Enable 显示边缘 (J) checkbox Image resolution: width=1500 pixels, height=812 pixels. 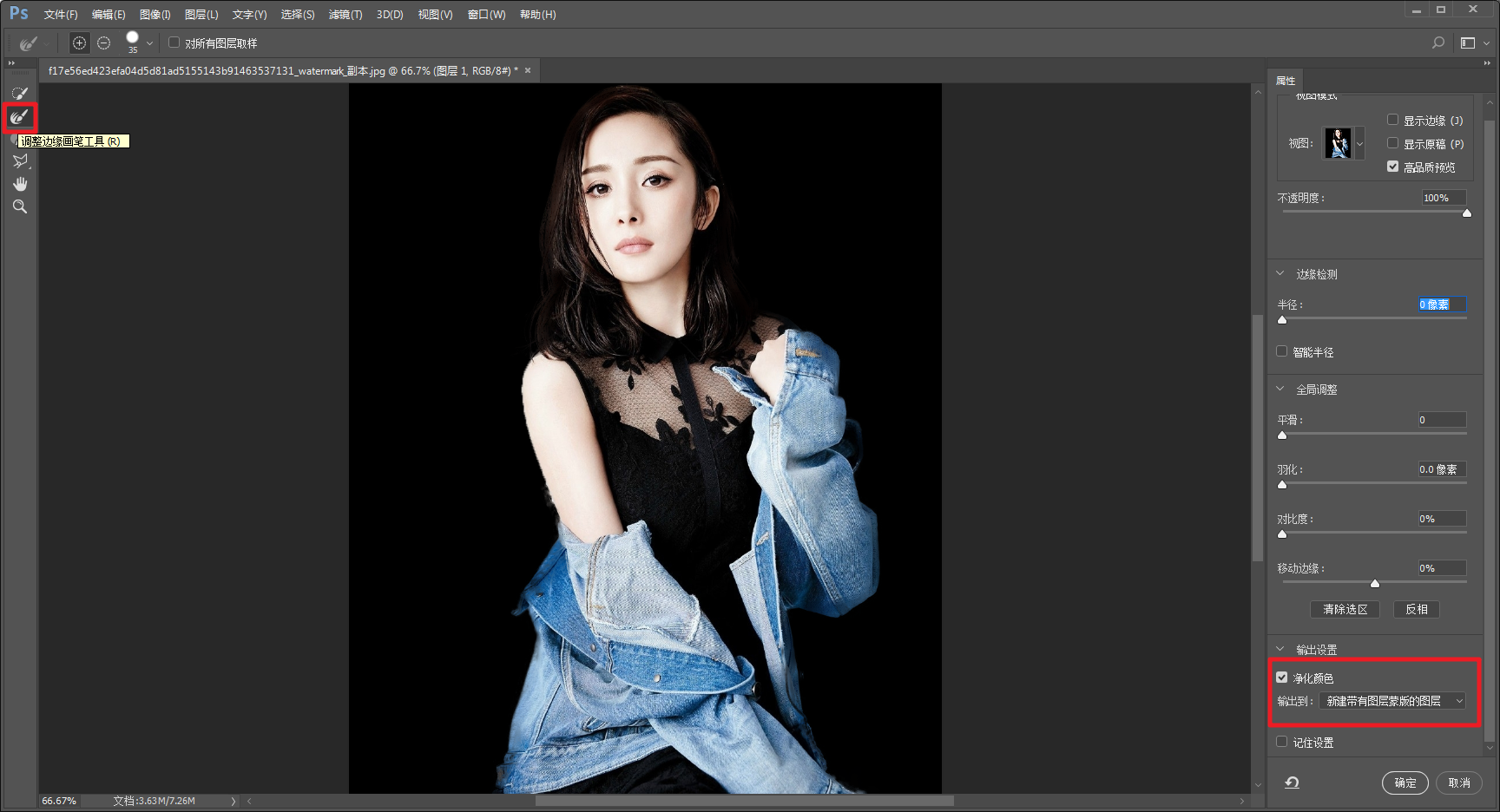pyautogui.click(x=1392, y=120)
